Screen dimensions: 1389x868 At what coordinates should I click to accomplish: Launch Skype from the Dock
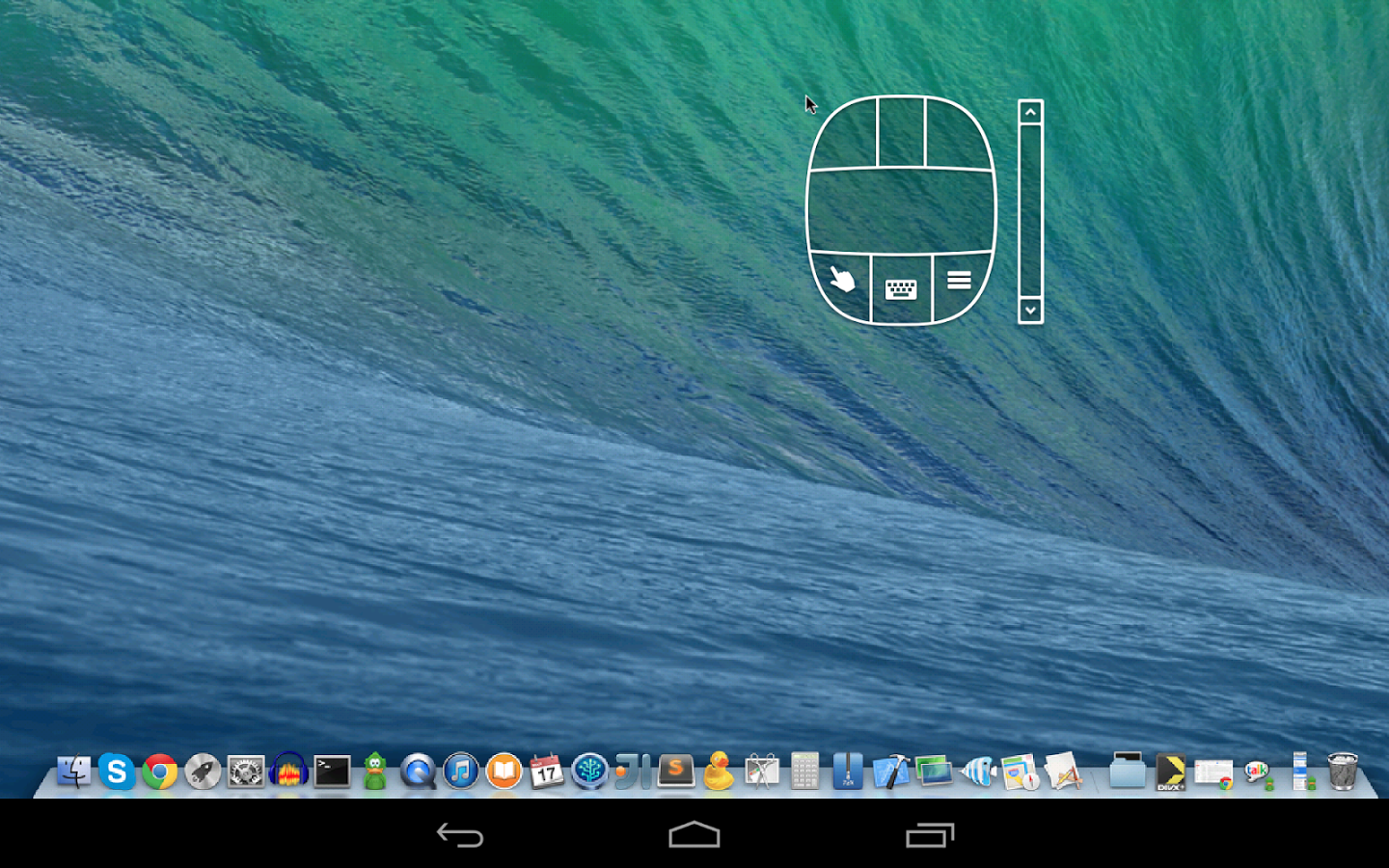(x=118, y=772)
